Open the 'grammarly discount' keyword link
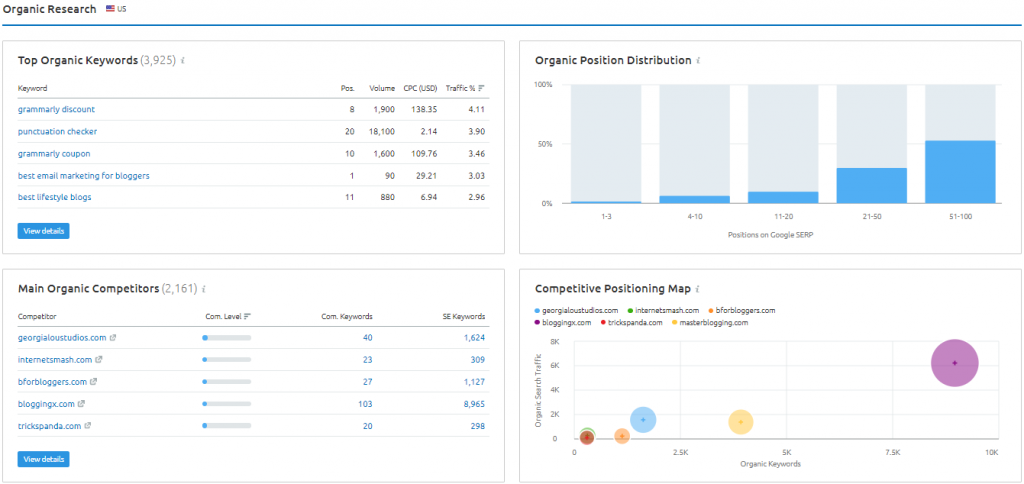This screenshot has width=1024, height=484. 56,109
